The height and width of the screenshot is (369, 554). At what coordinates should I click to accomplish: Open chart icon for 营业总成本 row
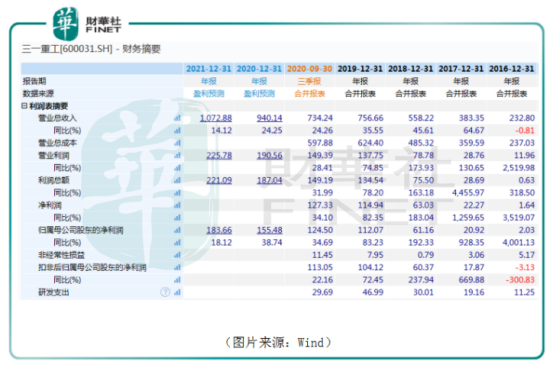(x=177, y=143)
